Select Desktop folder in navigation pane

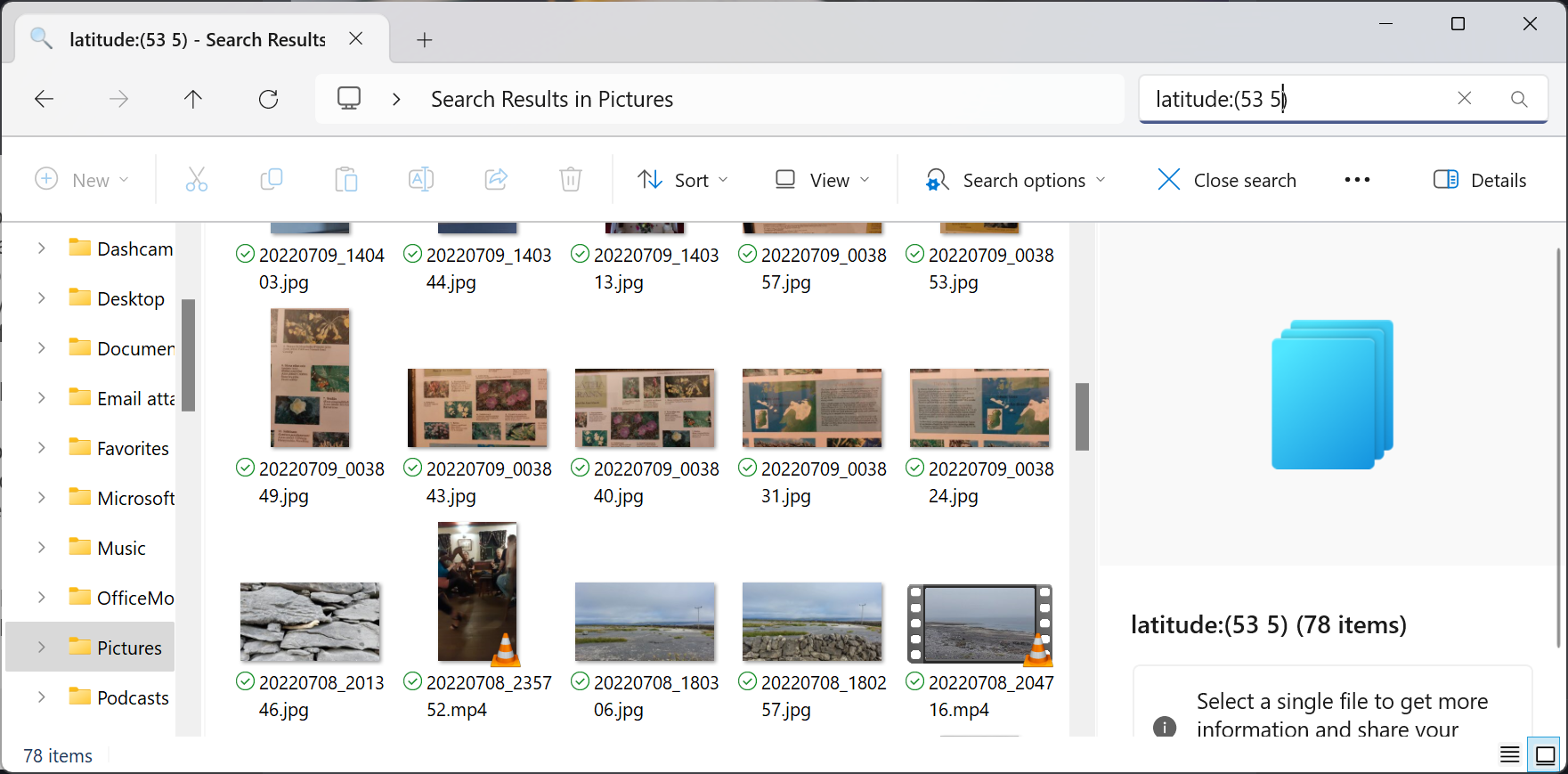point(117,298)
